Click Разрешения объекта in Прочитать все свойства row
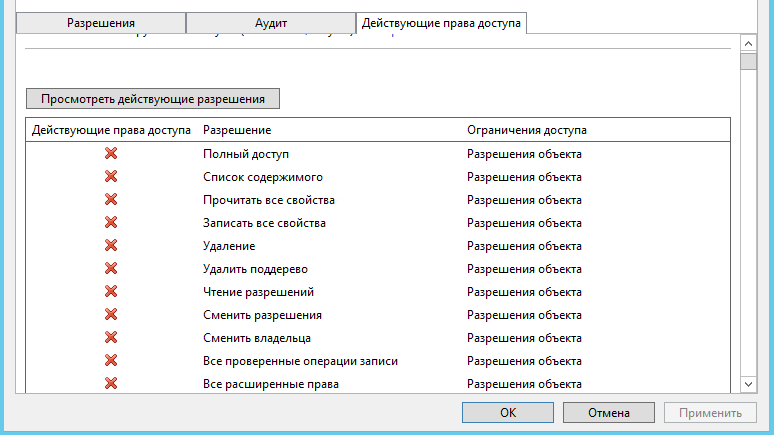This screenshot has width=774, height=435. (524, 200)
